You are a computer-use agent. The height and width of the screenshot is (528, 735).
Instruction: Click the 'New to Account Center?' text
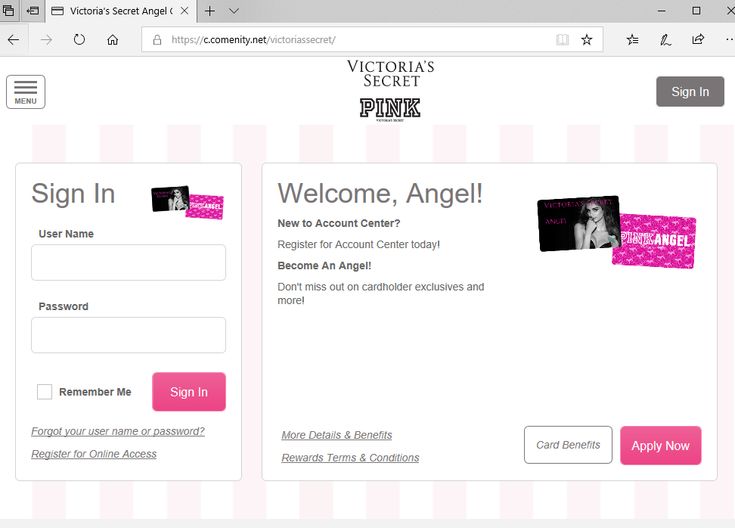pyautogui.click(x=339, y=223)
